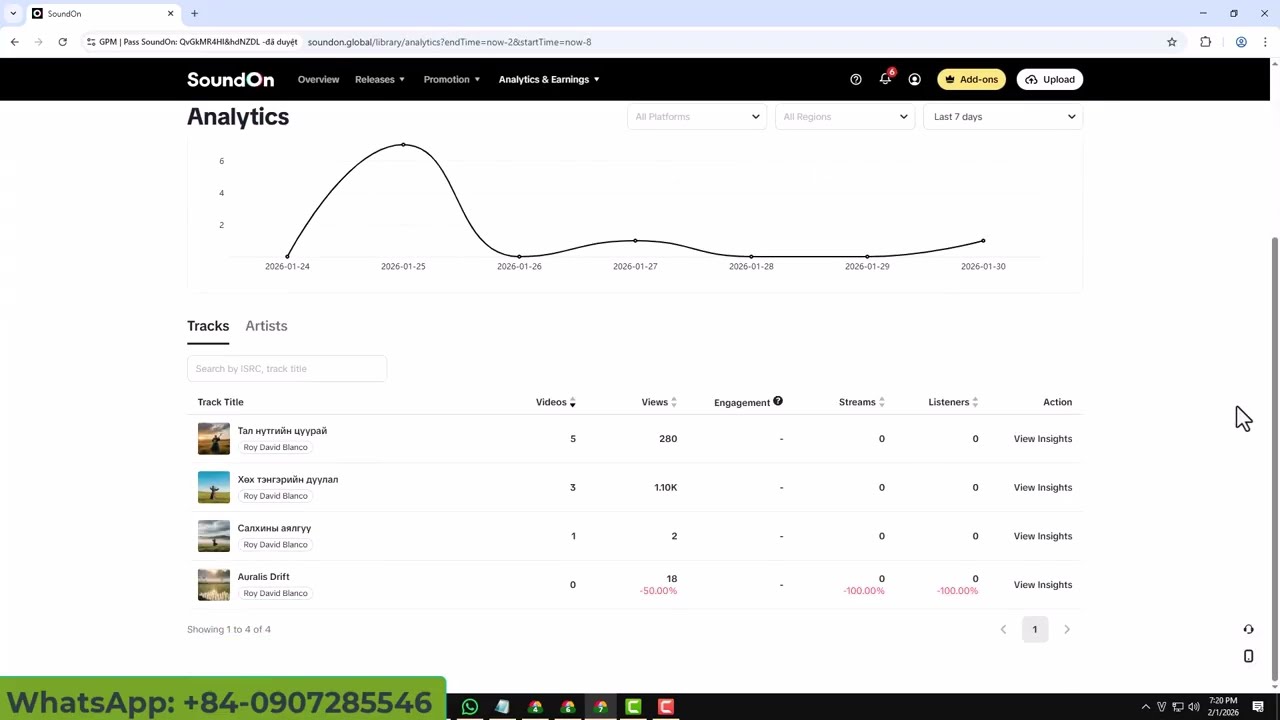Screen dimensions: 1280x720
Task: Open Chrome three-dot menu
Action: tap(1265, 42)
